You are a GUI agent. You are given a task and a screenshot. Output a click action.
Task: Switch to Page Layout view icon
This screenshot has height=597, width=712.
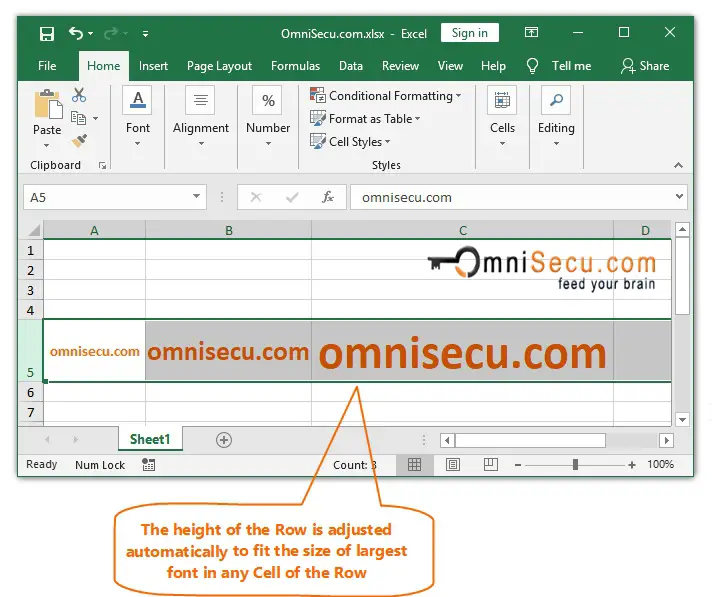pos(453,464)
